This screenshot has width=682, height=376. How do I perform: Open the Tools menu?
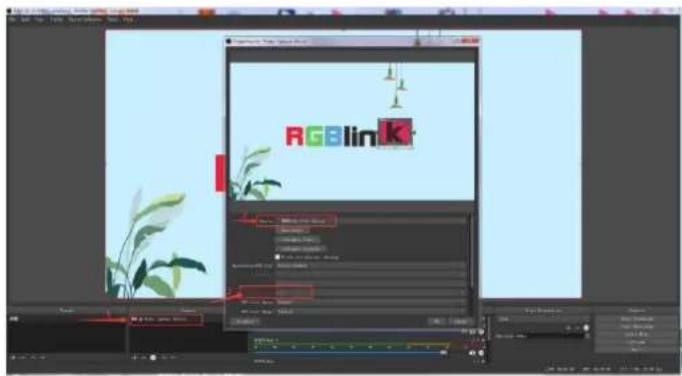[112, 20]
